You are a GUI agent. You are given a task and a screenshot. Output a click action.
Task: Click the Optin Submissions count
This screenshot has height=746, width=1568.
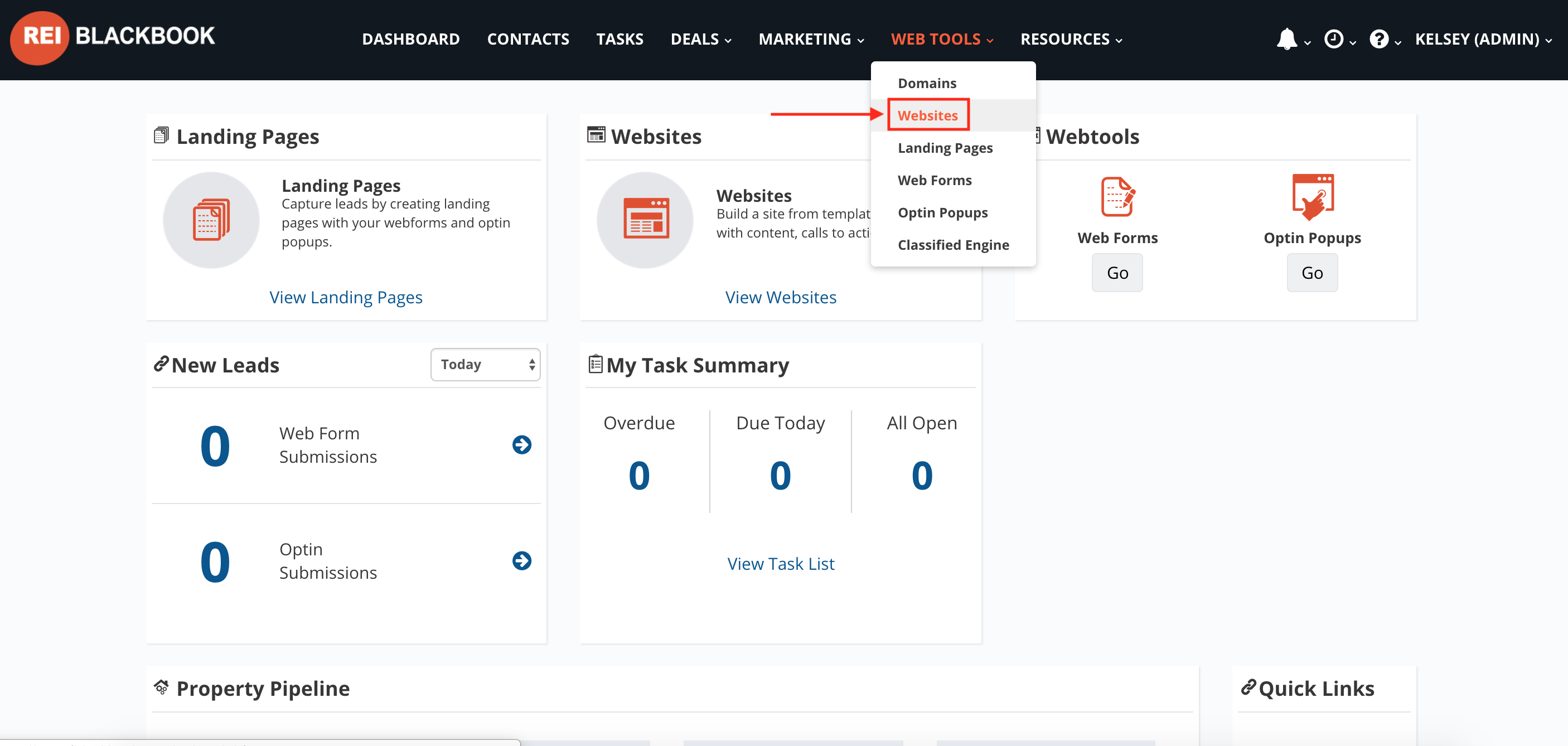tap(215, 562)
